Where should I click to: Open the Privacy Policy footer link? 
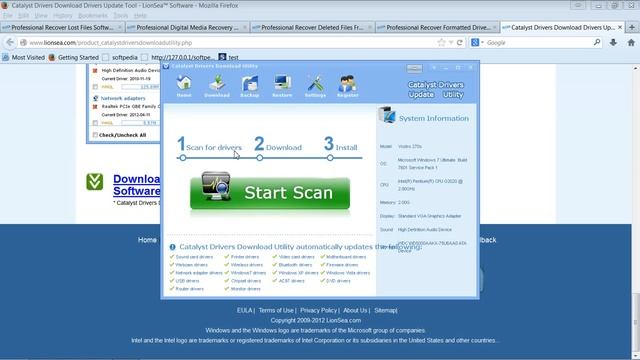[318, 311]
